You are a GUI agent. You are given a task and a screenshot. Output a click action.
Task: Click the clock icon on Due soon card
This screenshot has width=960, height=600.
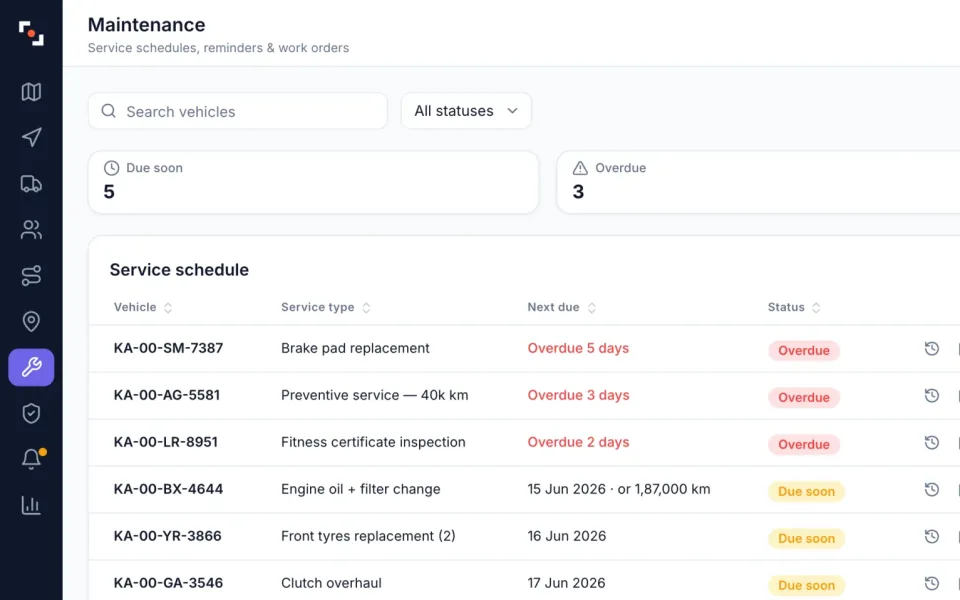(111, 168)
